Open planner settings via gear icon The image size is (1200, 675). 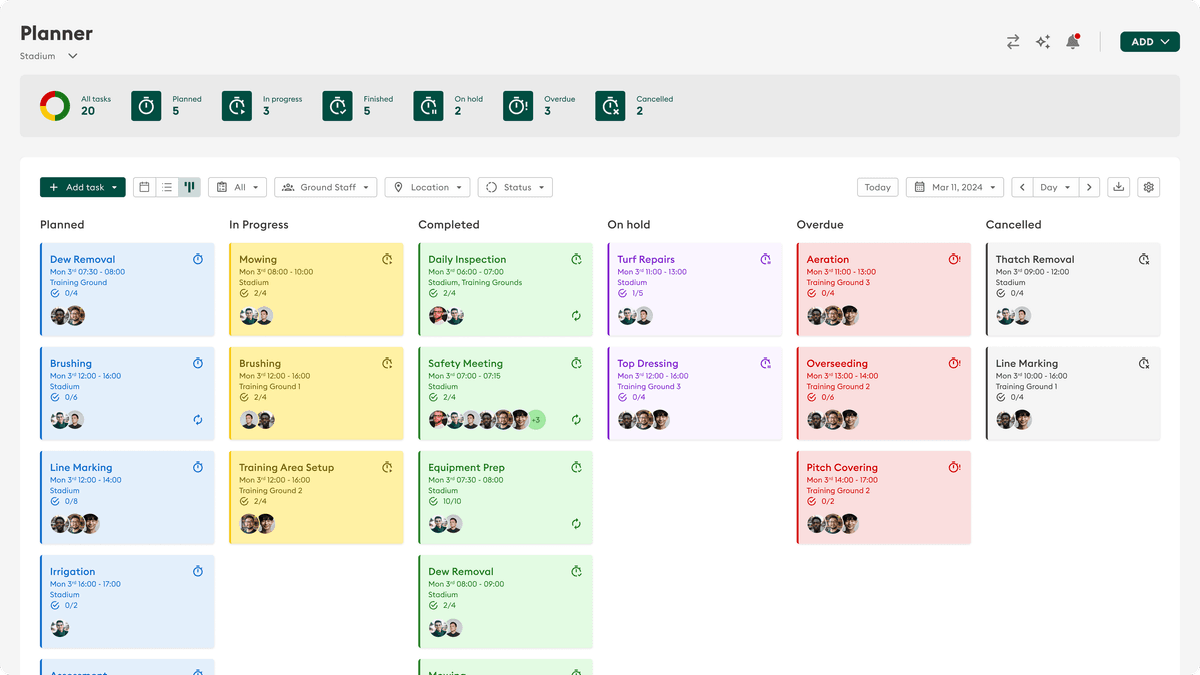pos(1148,187)
